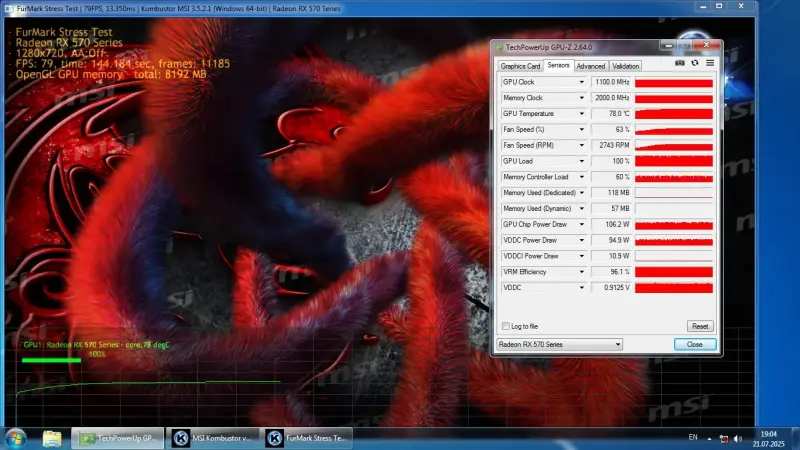Click the VRM Efficiency value 96.1 %
This screenshot has width=800, height=450.
point(611,272)
